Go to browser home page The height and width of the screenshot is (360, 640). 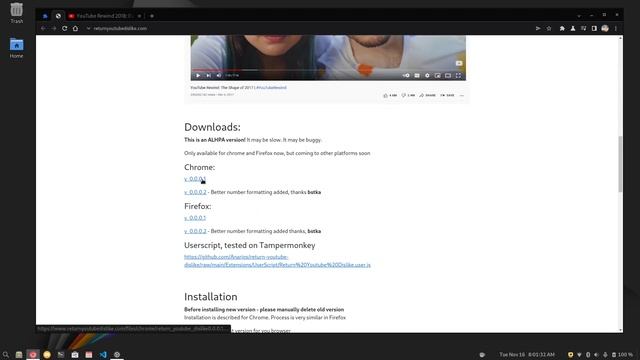[75, 29]
